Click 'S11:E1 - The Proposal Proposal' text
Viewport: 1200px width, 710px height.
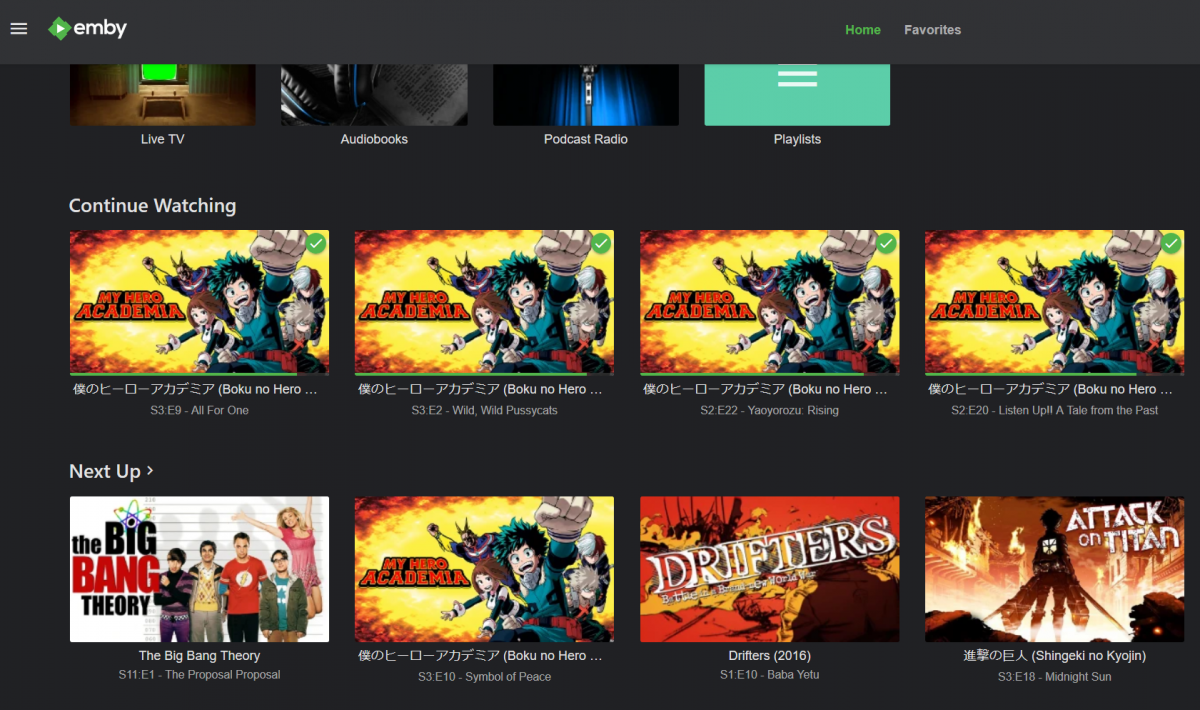coord(199,675)
